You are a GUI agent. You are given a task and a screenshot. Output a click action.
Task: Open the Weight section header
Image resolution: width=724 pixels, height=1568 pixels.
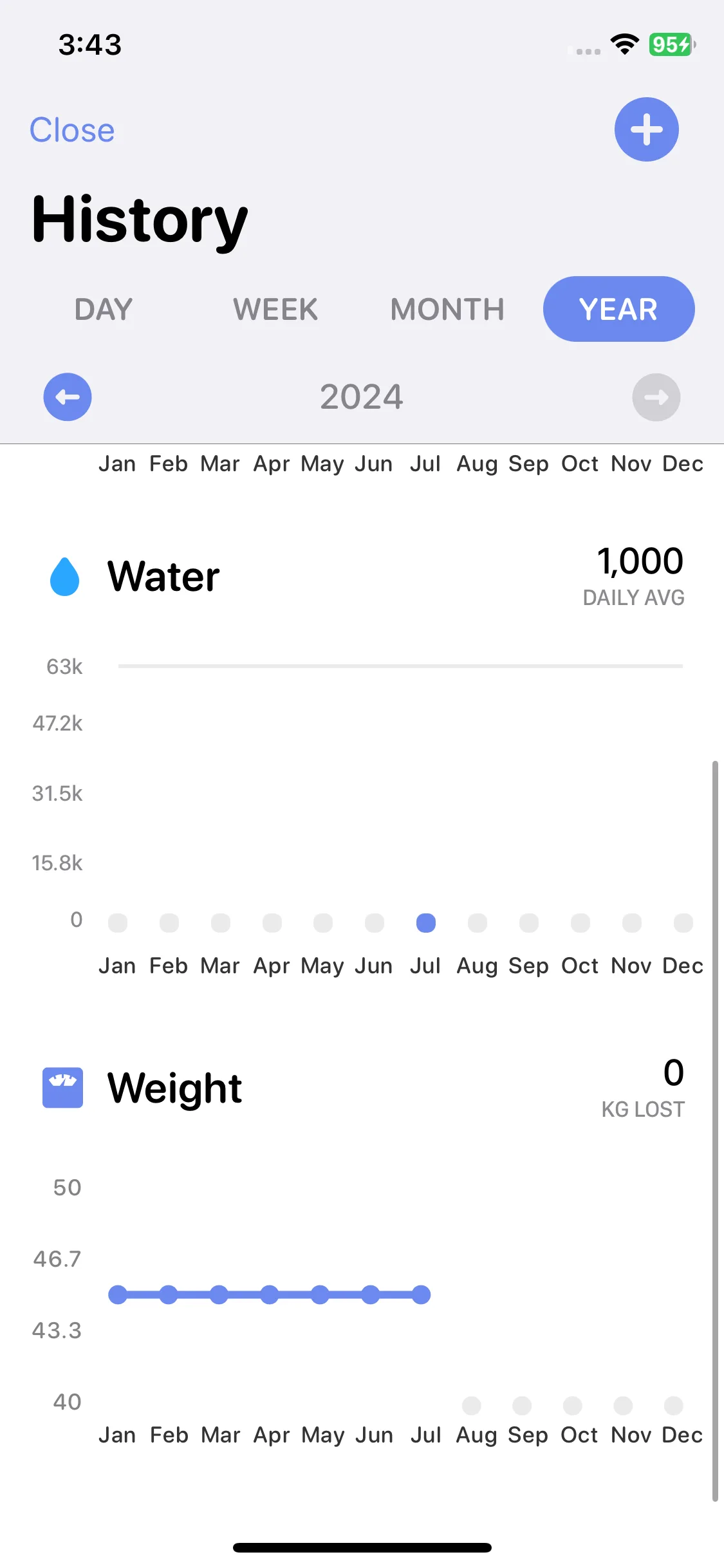(x=174, y=1088)
